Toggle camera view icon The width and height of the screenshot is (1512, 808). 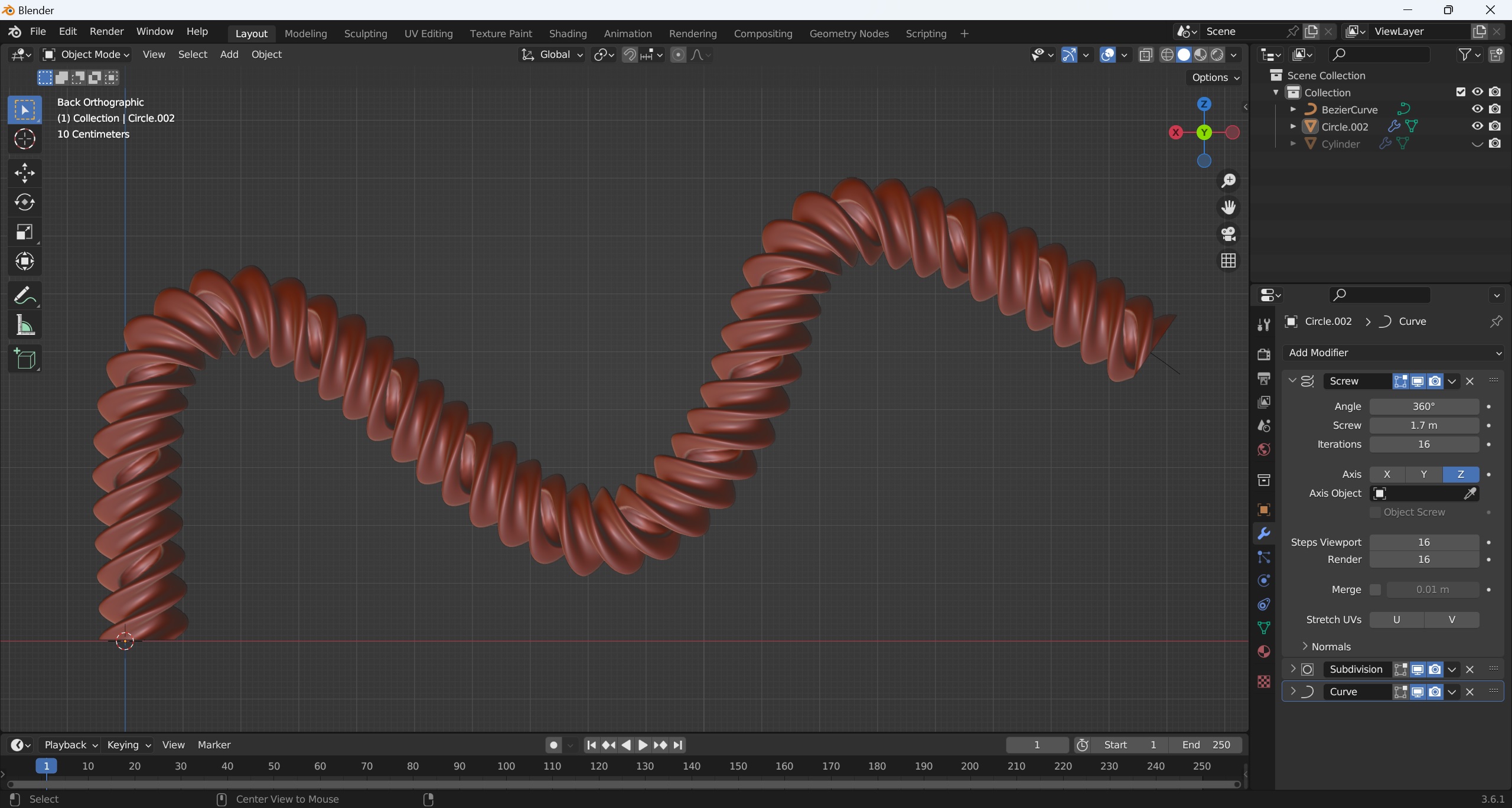pos(1228,234)
